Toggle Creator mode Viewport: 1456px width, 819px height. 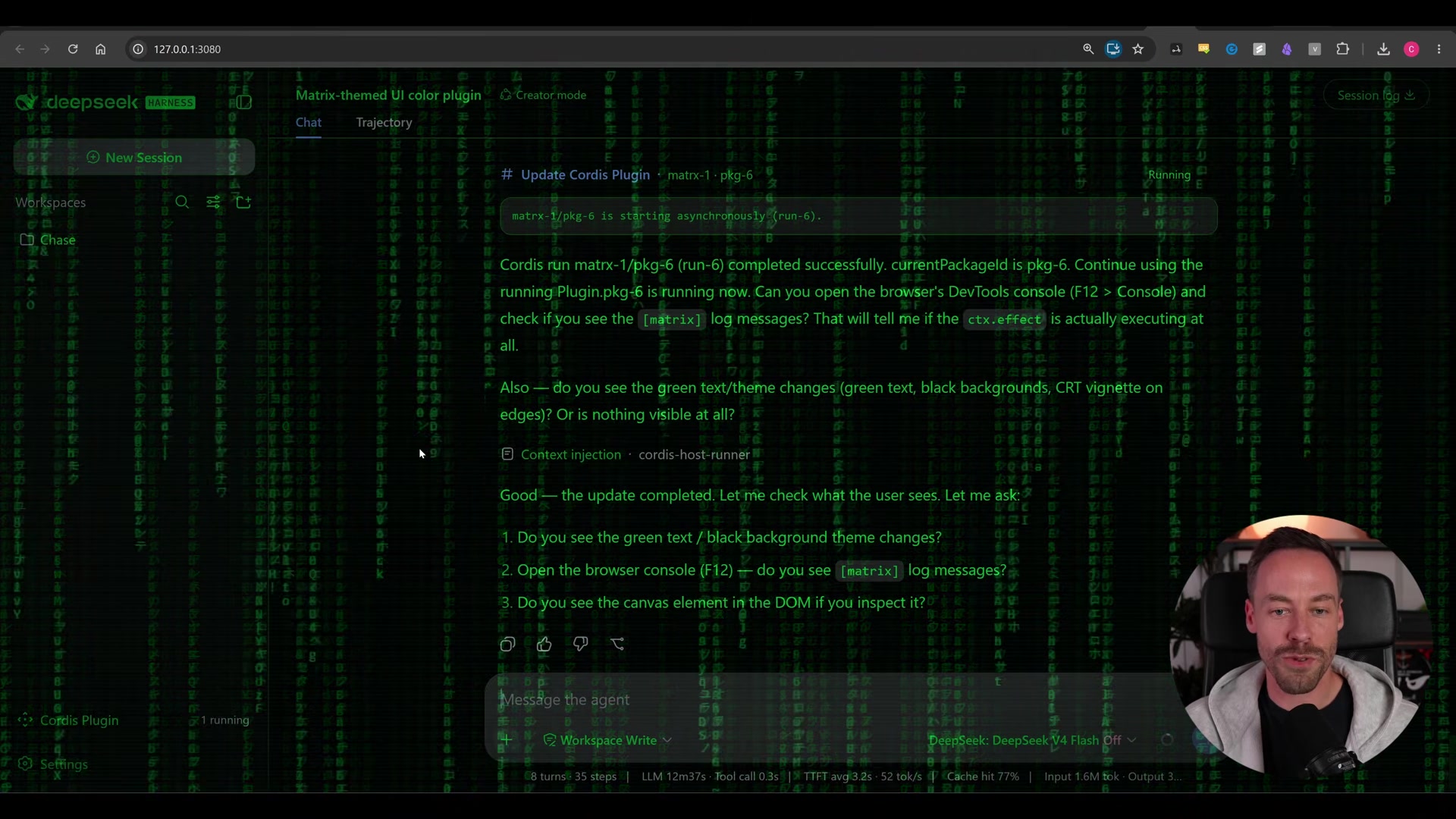coord(543,96)
